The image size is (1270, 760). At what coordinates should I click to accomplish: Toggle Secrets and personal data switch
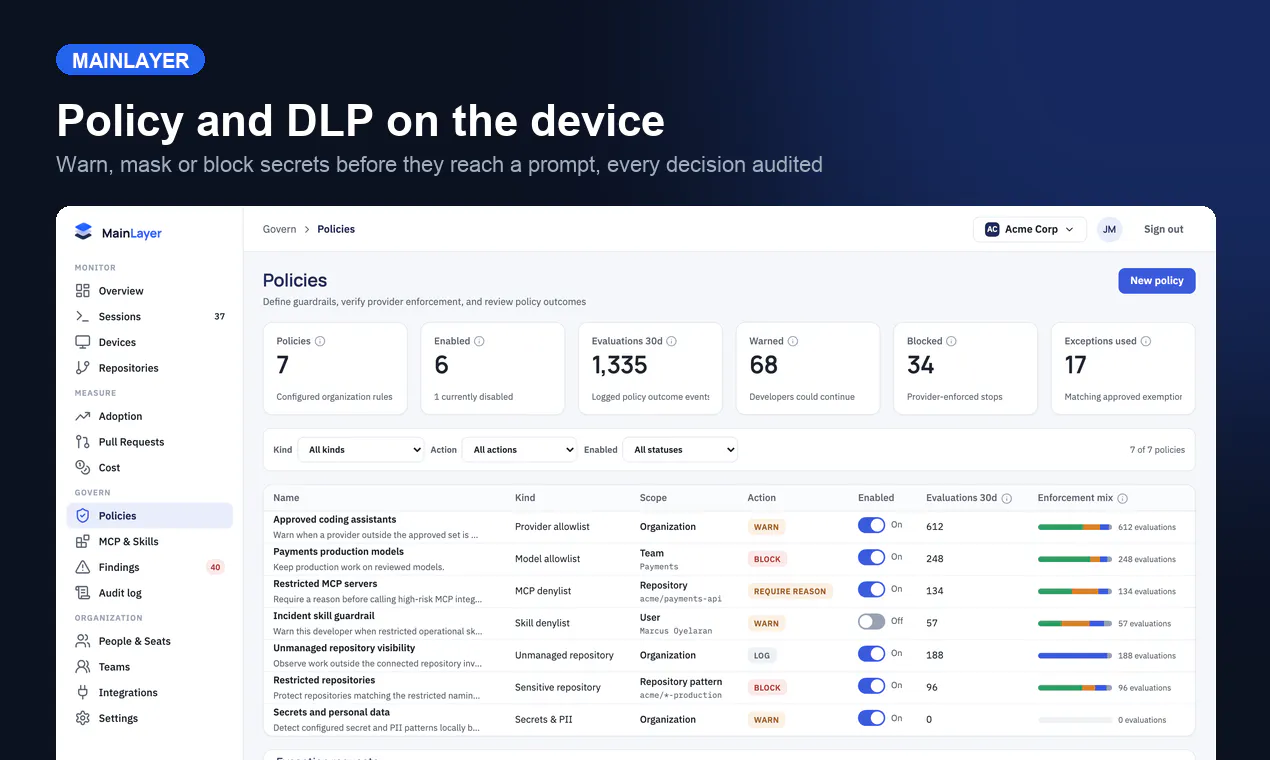pyautogui.click(x=871, y=717)
